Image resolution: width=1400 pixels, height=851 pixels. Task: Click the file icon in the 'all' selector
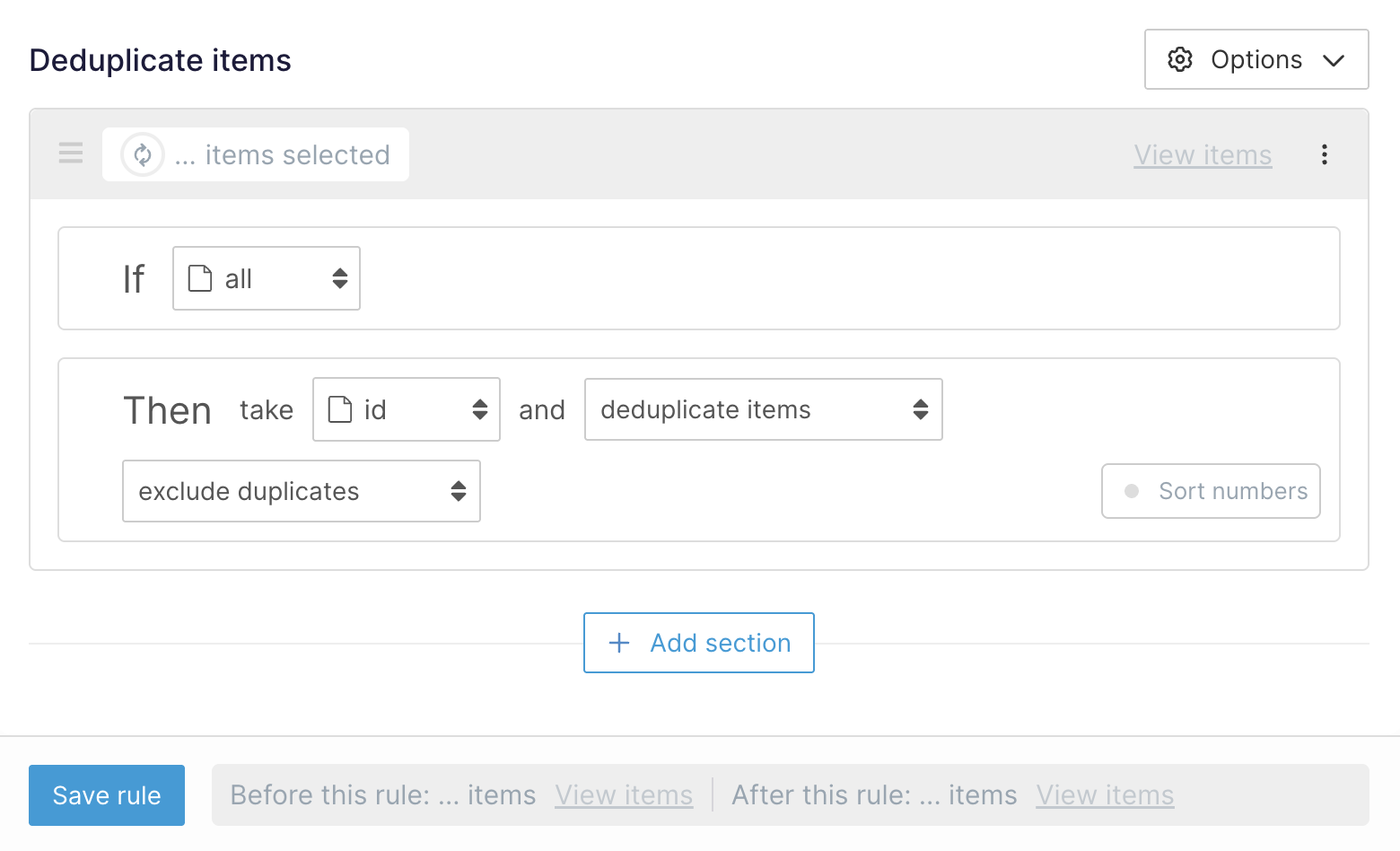(200, 278)
